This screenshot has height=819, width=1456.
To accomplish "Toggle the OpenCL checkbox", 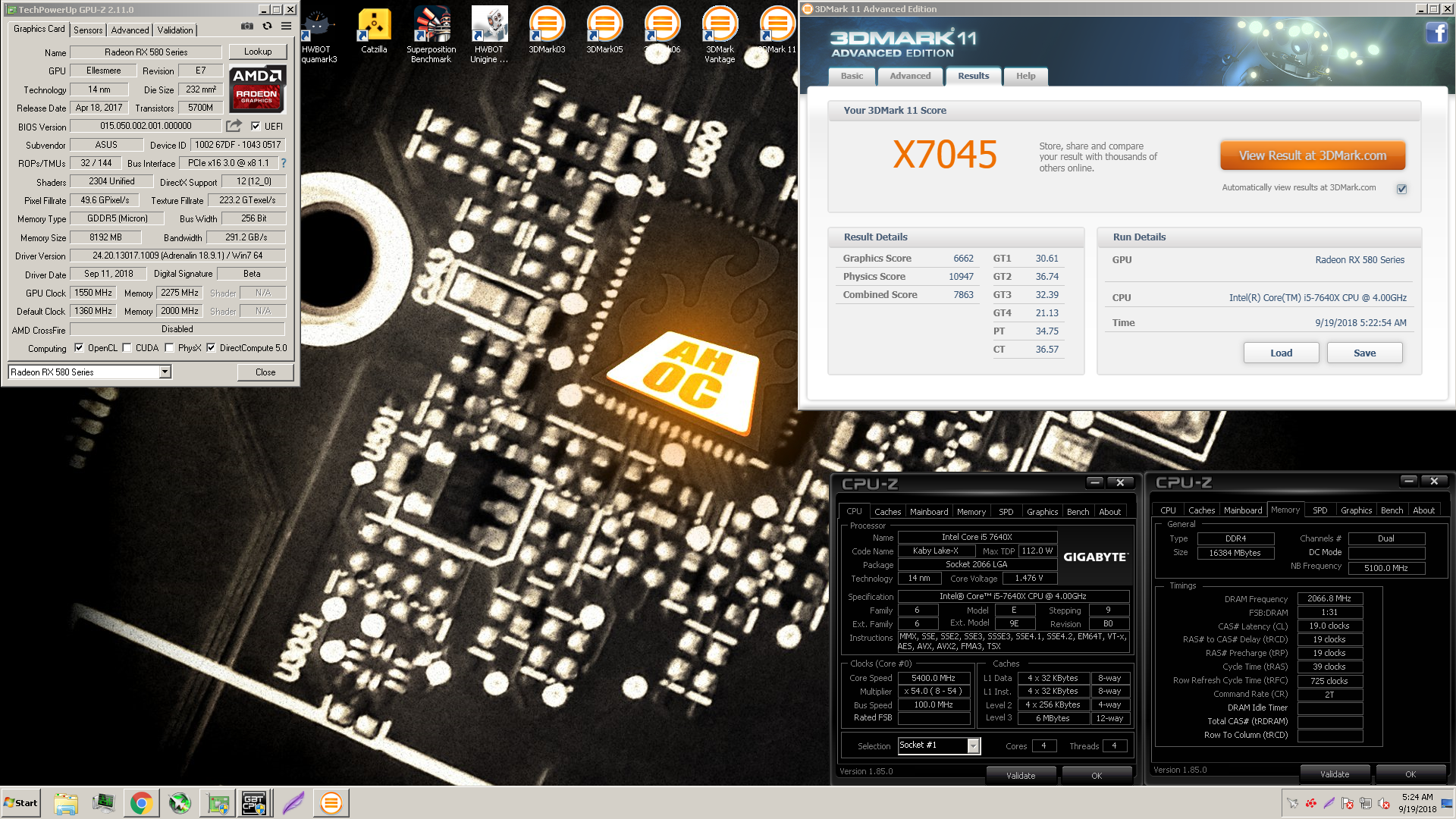I will 79,348.
